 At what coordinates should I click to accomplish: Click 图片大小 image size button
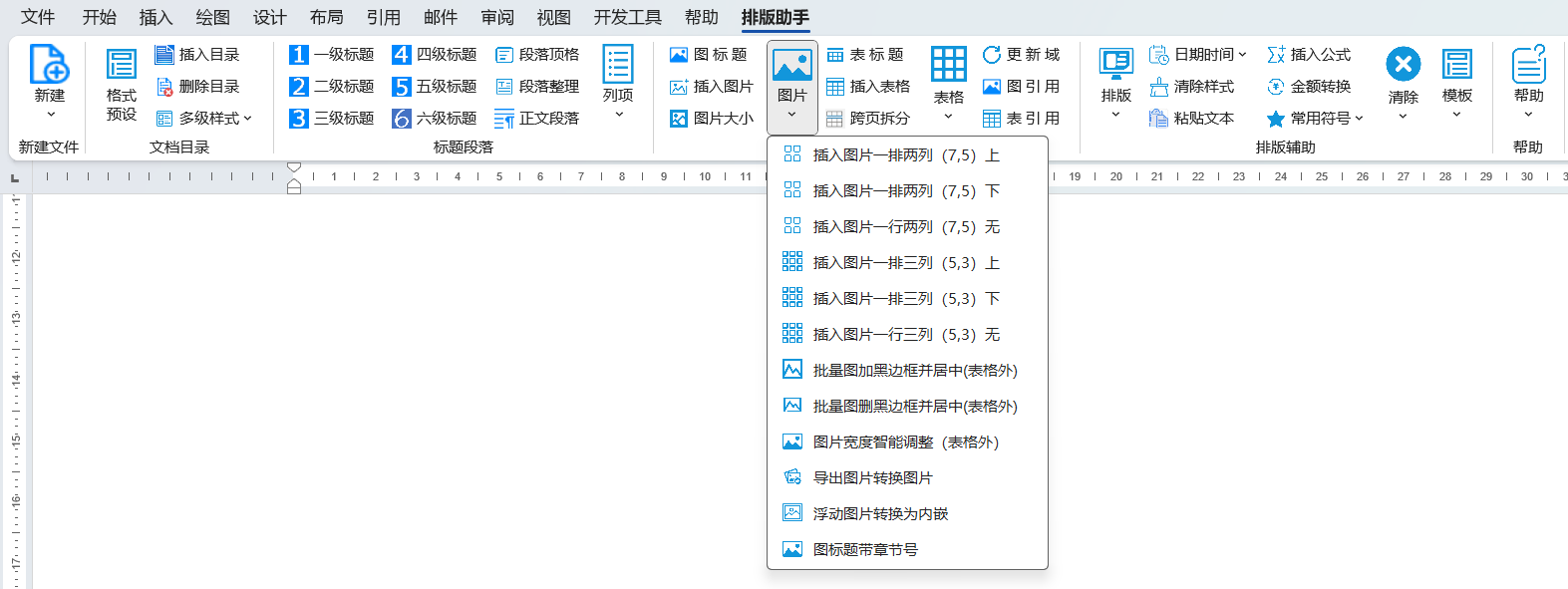[x=712, y=119]
